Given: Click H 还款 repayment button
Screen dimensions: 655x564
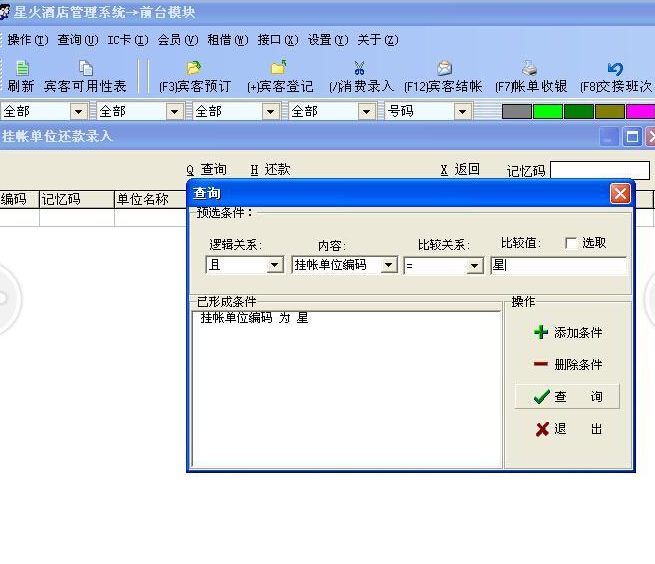Looking at the screenshot, I should click(x=270, y=170).
